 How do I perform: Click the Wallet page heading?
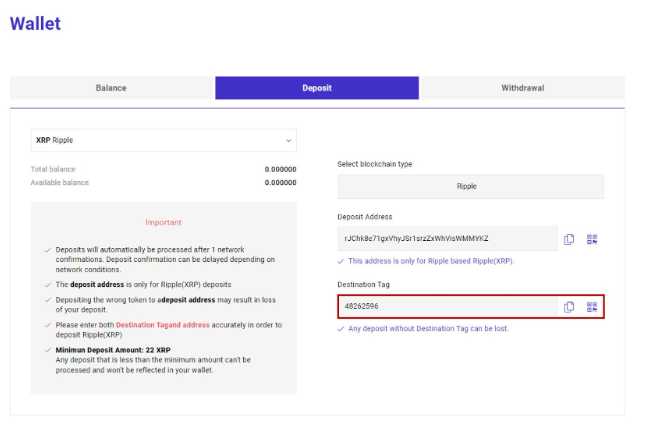pyautogui.click(x=35, y=23)
